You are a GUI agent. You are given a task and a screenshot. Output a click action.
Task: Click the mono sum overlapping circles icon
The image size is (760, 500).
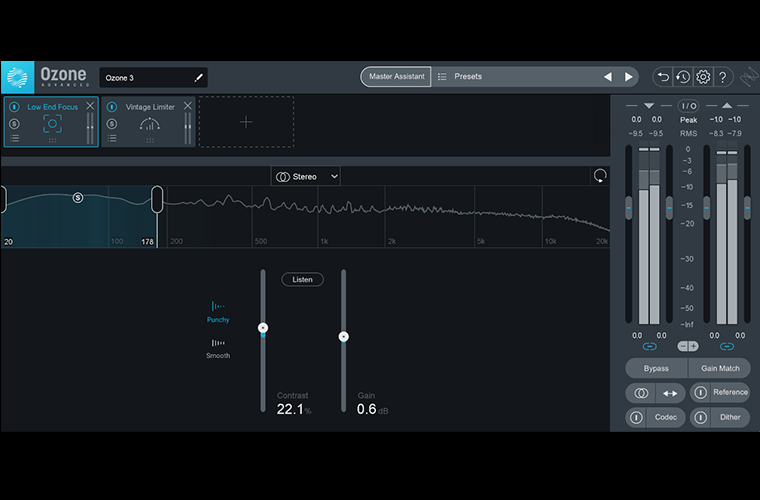[x=641, y=393]
